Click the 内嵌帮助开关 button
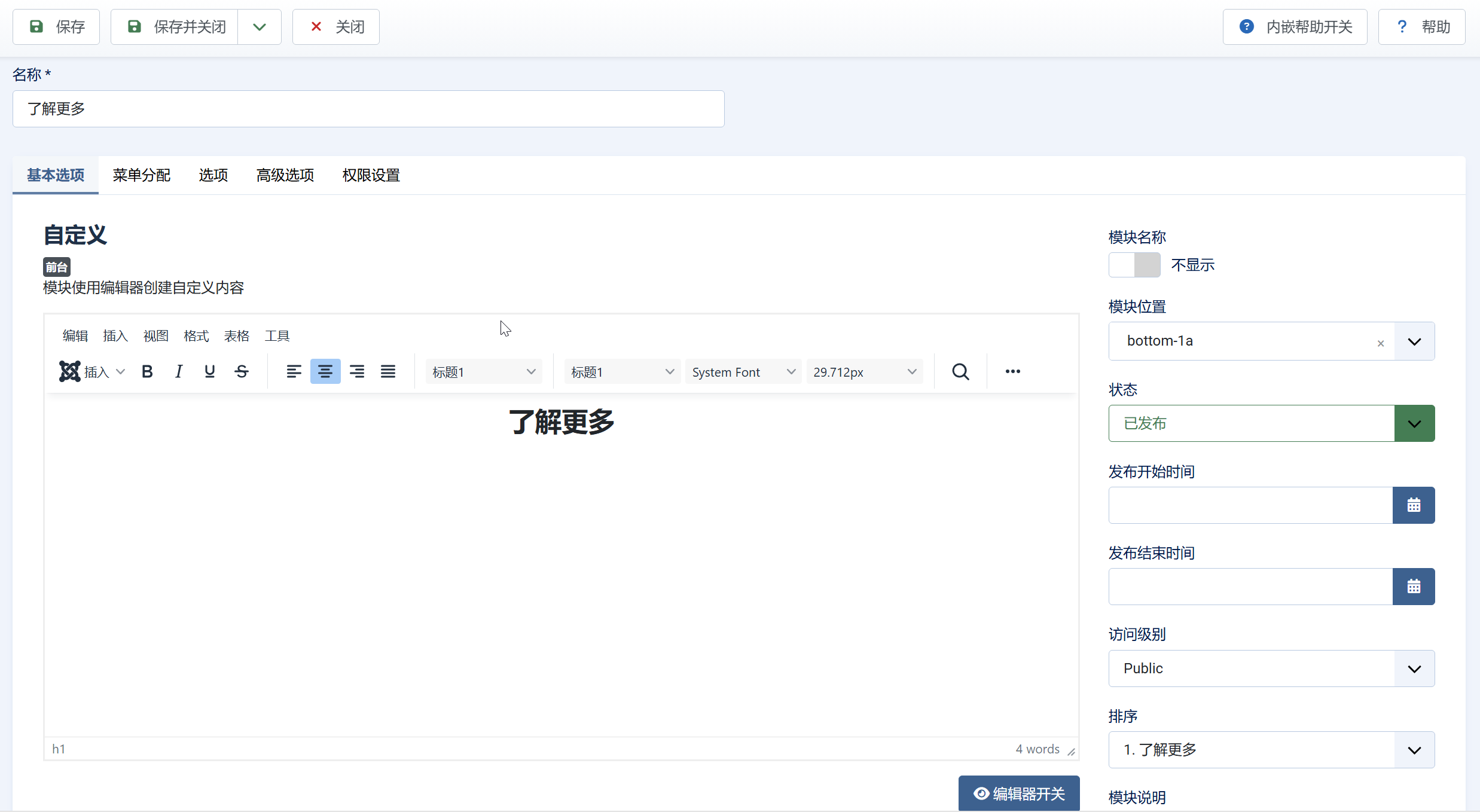1480x812 pixels. coord(1295,27)
